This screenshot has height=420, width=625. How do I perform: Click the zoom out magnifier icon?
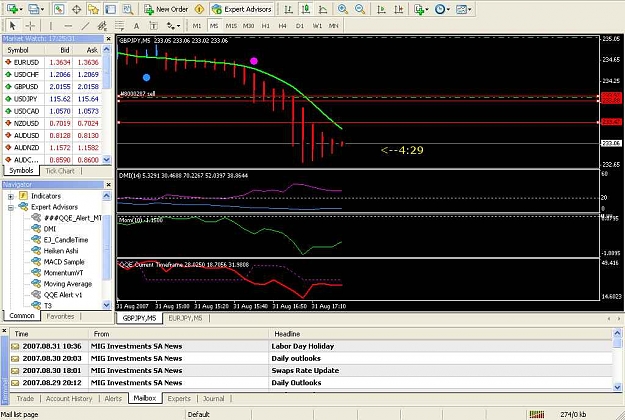(360, 9)
